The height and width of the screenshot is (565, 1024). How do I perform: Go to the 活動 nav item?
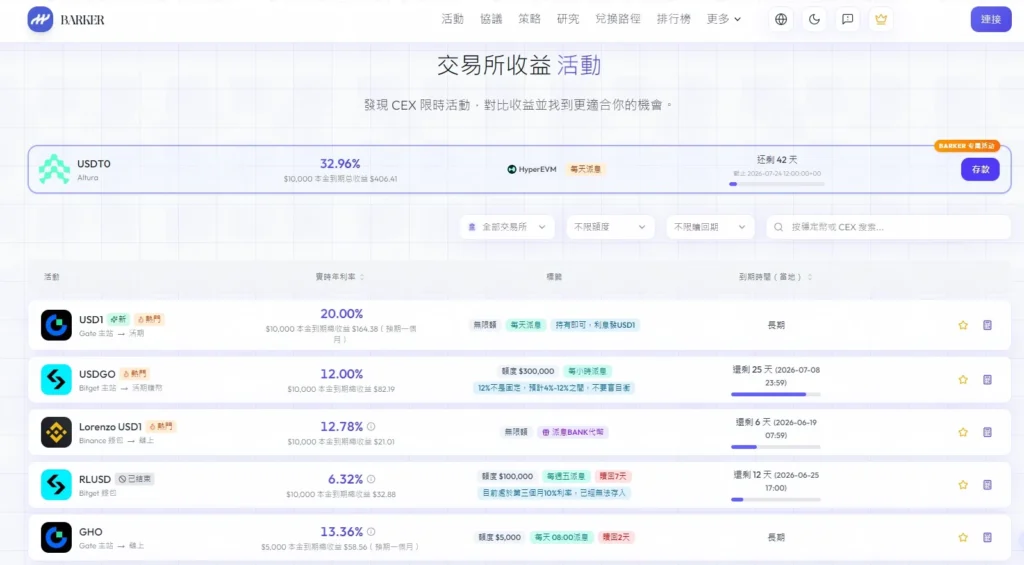[453, 20]
